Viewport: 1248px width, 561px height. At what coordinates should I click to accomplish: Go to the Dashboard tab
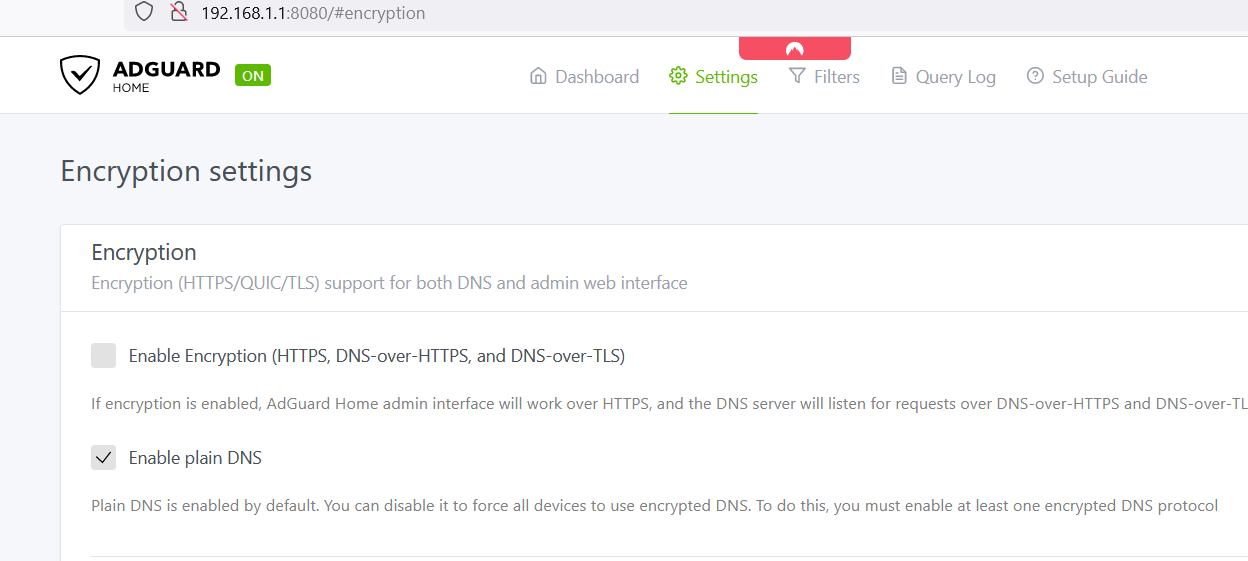(584, 76)
